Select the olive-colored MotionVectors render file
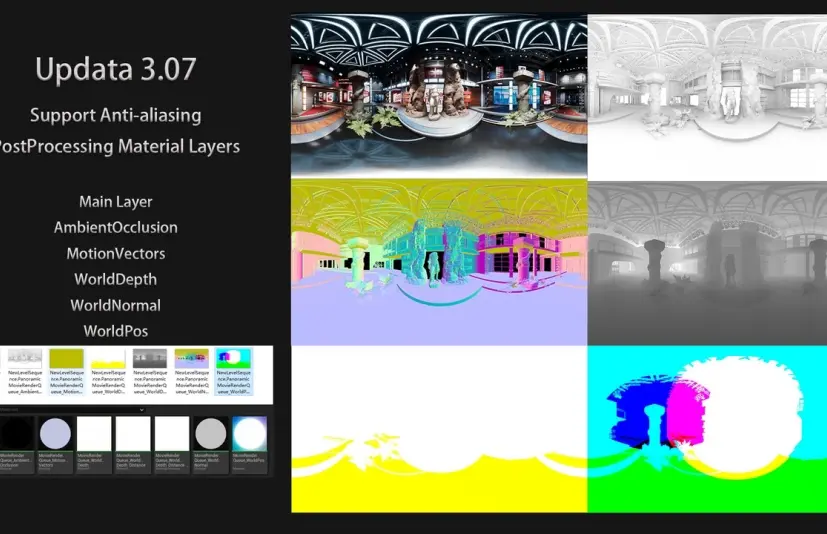The width and height of the screenshot is (827, 534). 66,360
